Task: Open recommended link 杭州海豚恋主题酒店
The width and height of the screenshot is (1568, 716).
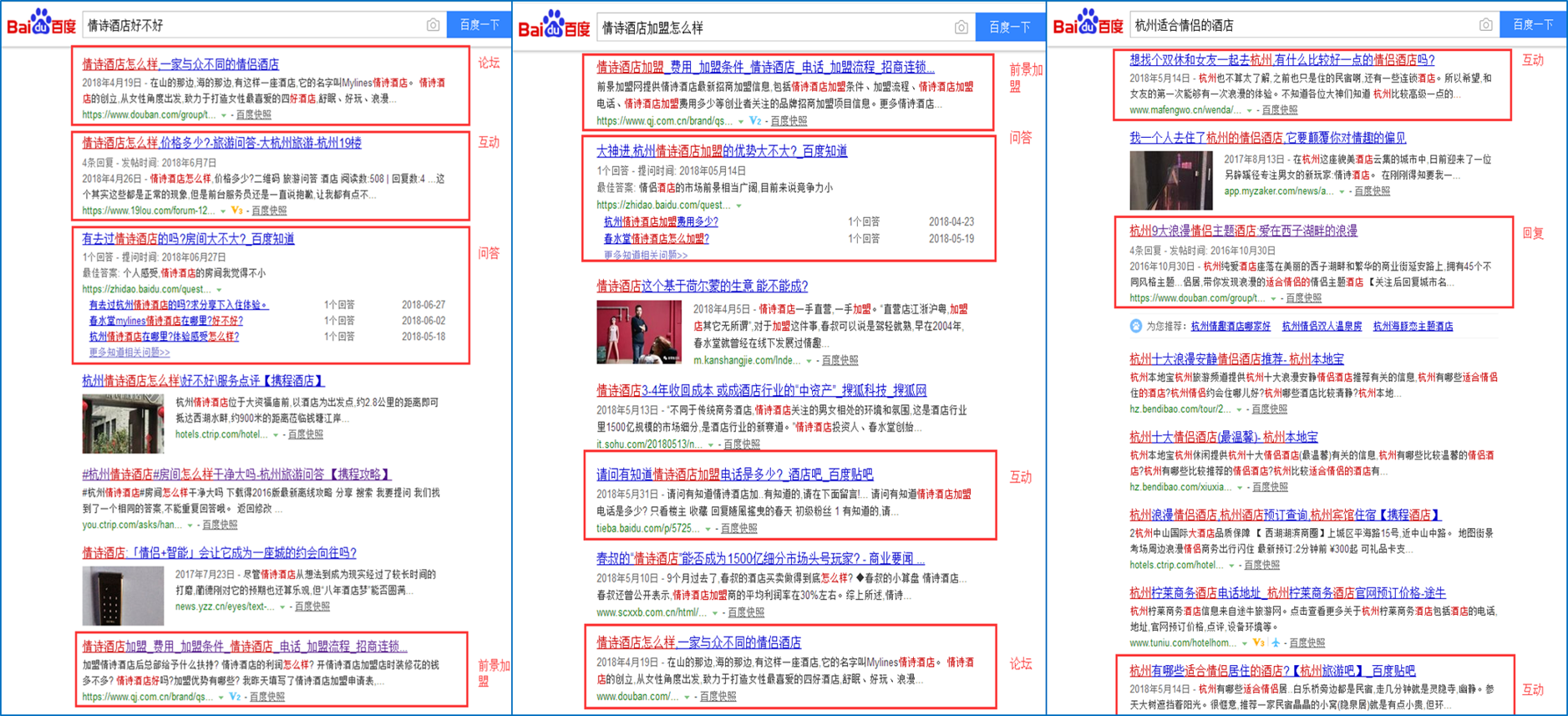Action: click(x=1413, y=327)
